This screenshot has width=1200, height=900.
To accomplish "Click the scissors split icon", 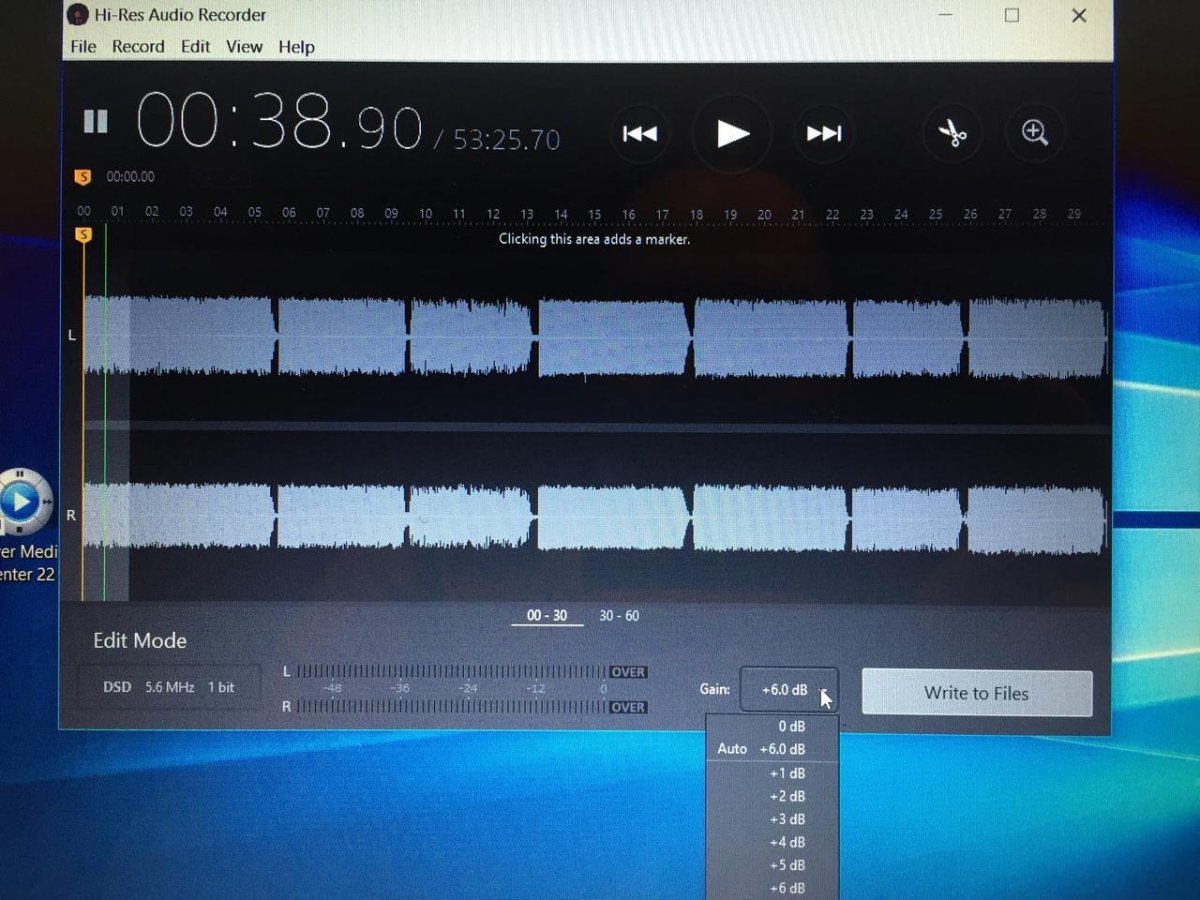I will 952,133.
